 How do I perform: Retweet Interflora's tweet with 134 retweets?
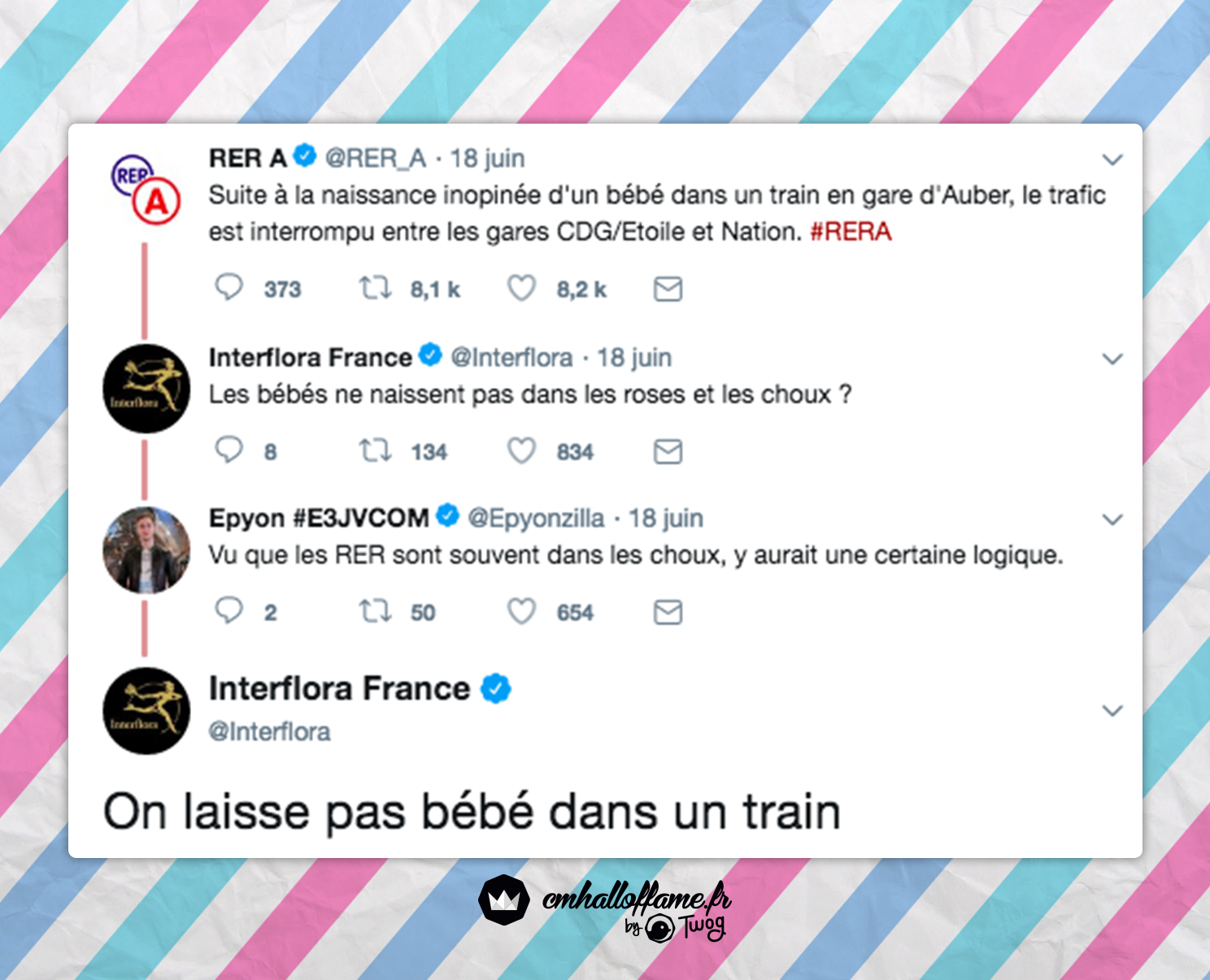(x=376, y=451)
